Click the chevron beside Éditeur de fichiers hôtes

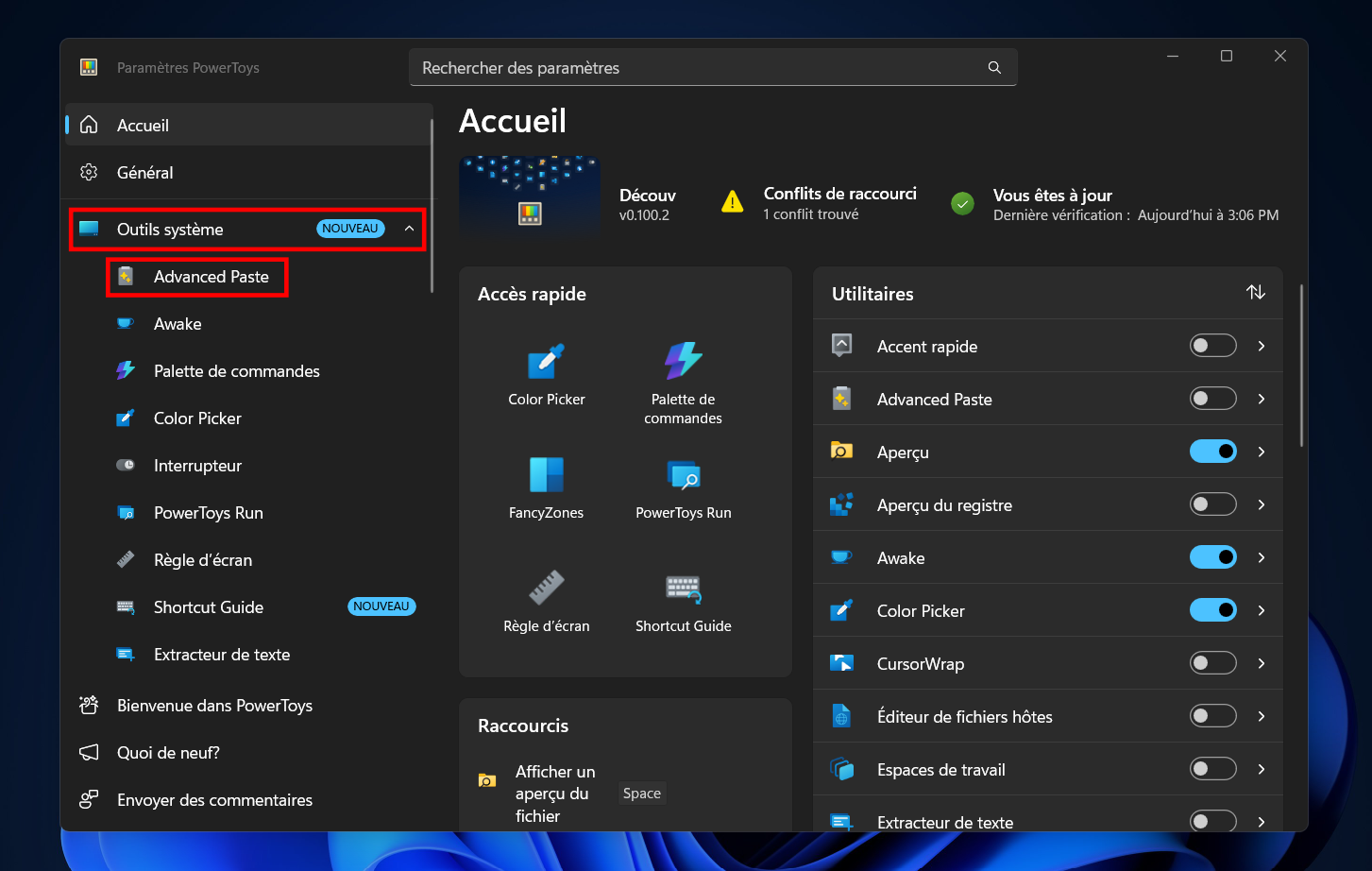tap(1262, 716)
